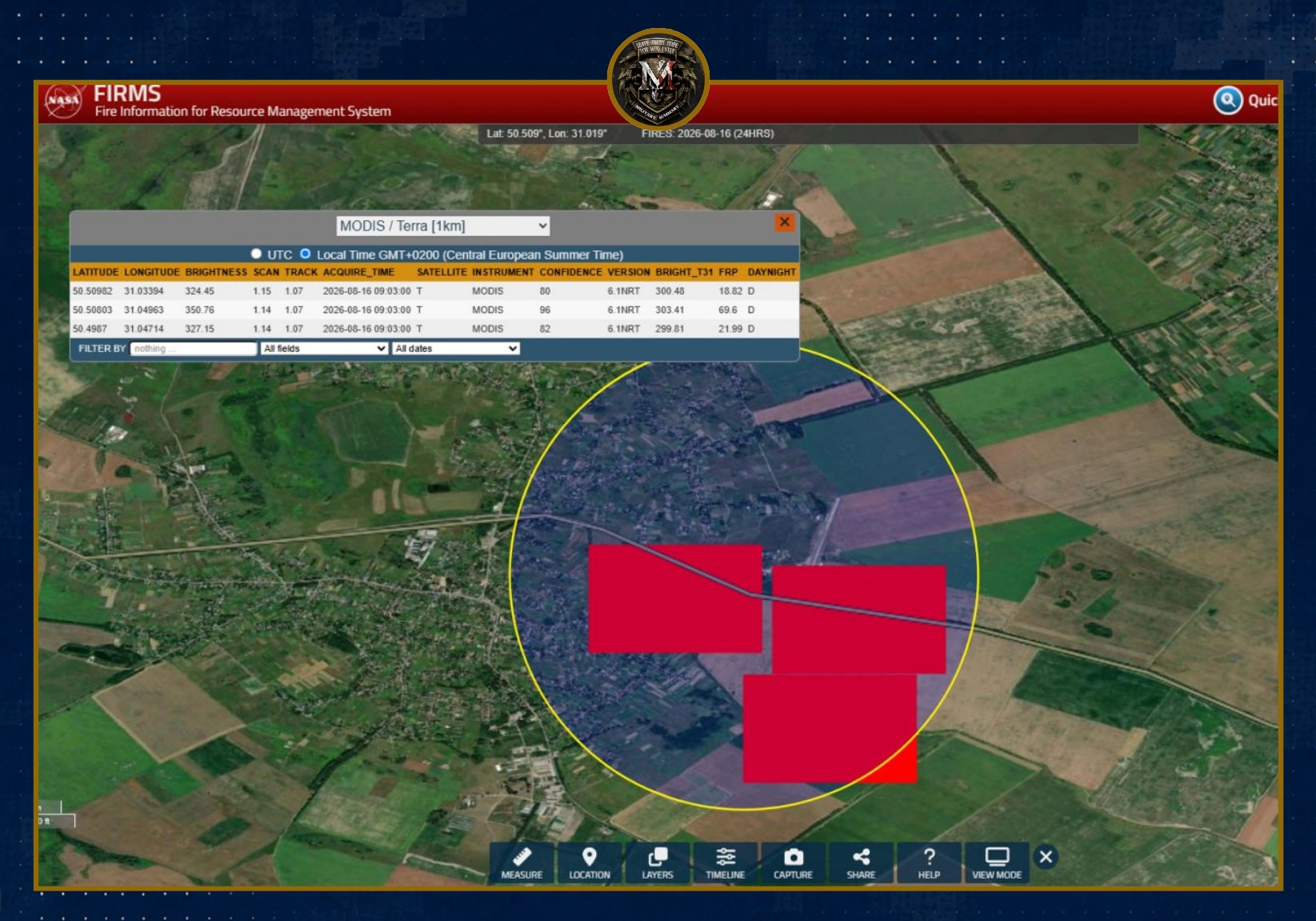Focus the Filter By text input
The image size is (1316, 921).
(194, 348)
